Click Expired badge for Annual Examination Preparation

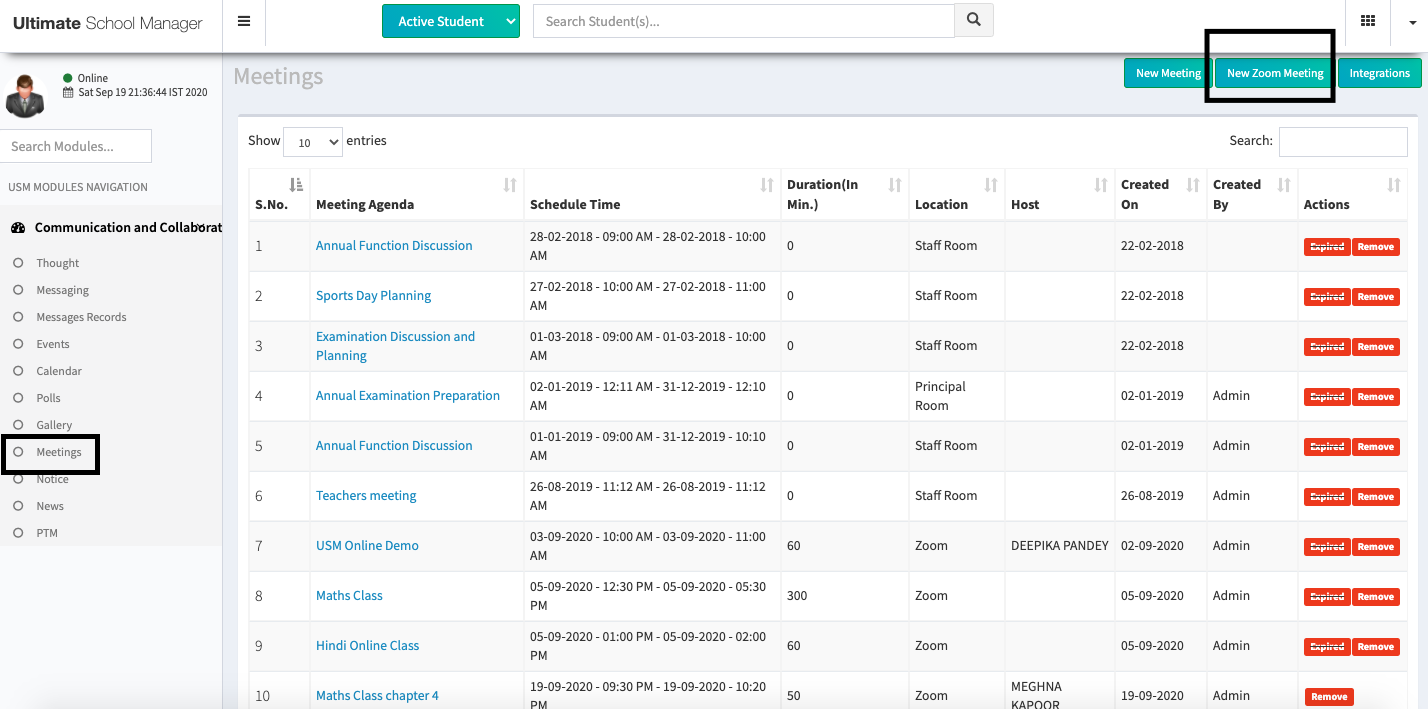[x=1327, y=397]
